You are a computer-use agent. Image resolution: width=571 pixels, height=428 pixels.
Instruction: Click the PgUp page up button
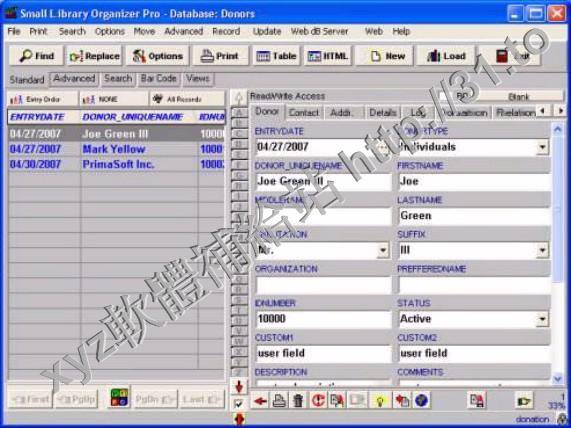pyautogui.click(x=76, y=400)
